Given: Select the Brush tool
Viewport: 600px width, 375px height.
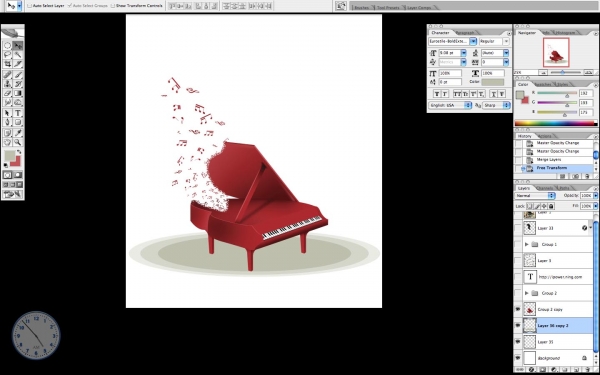Looking at the screenshot, I should tap(18, 75).
